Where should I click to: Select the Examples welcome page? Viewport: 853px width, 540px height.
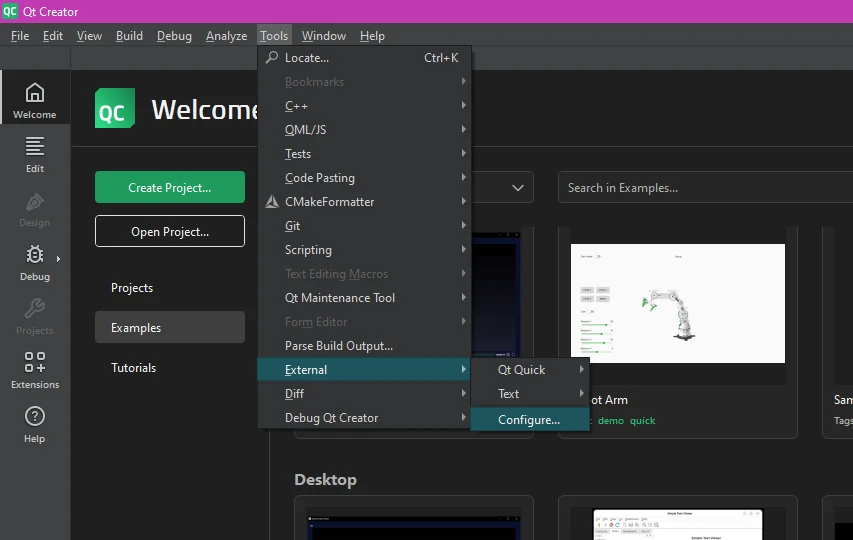(170, 327)
